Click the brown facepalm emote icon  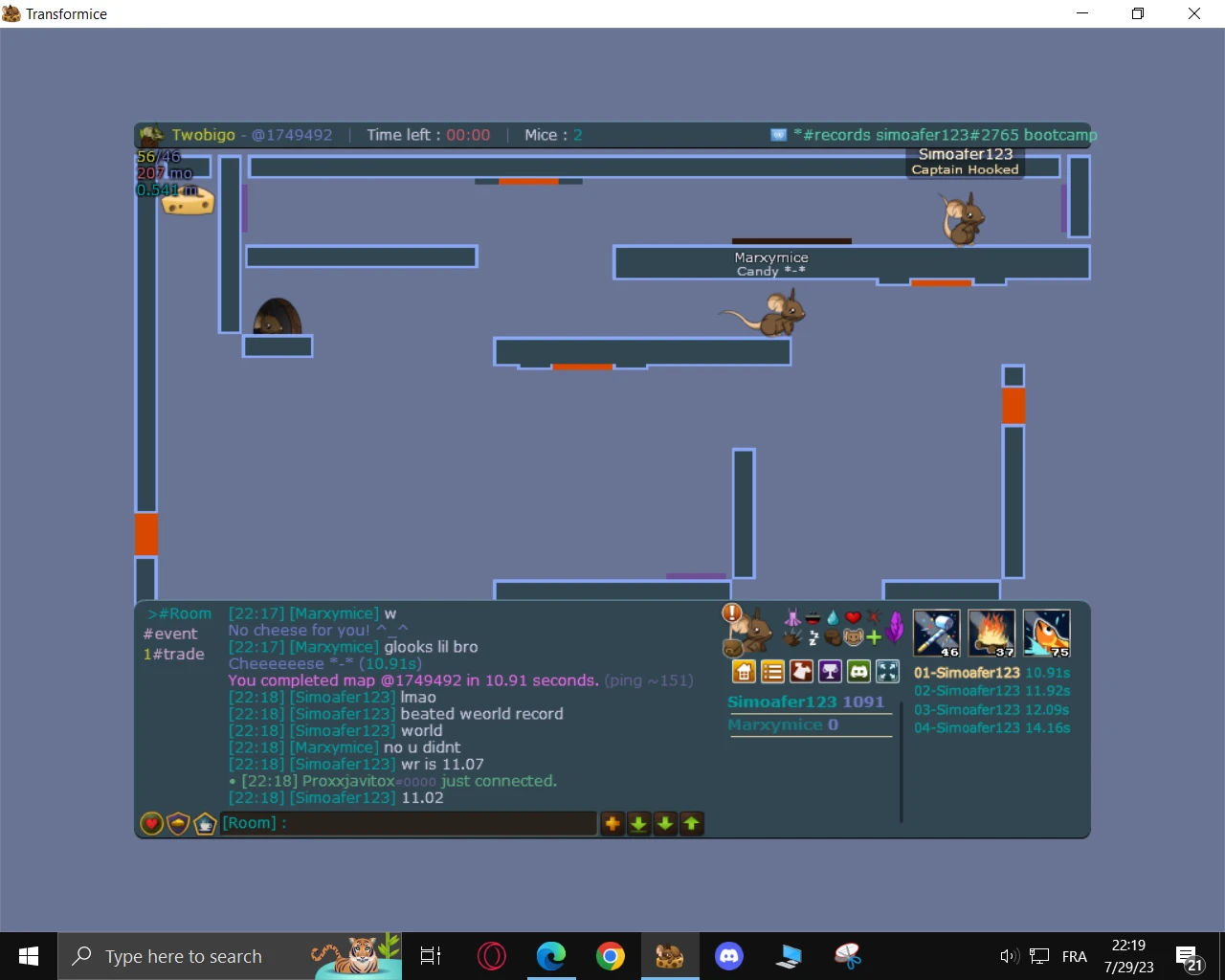pyautogui.click(x=833, y=637)
